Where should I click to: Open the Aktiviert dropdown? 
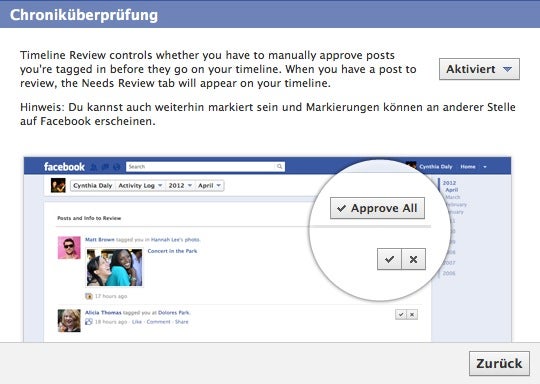point(479,69)
